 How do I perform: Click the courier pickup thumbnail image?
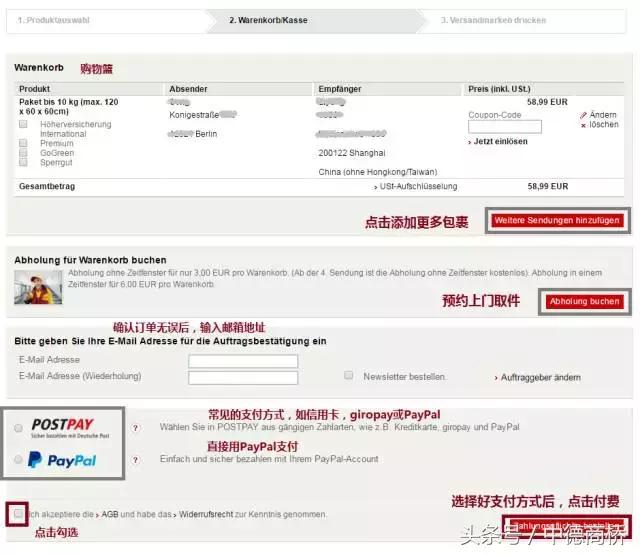38,287
